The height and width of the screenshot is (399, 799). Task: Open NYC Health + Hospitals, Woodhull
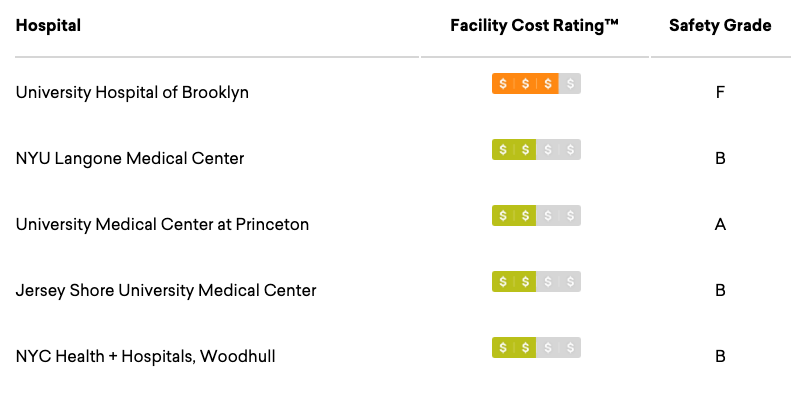tap(146, 356)
